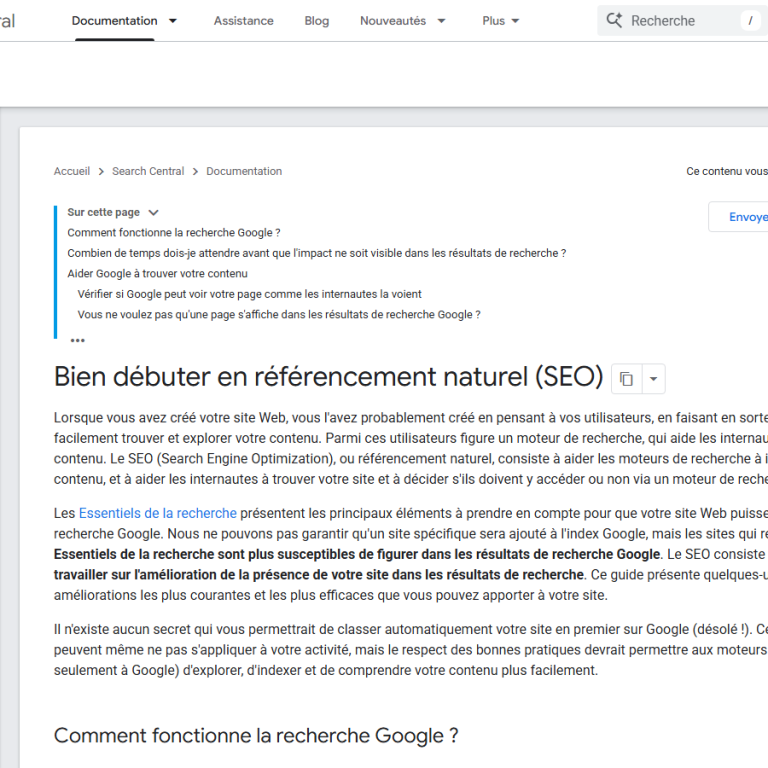768x768 pixels.
Task: Go to the Assistance tab
Action: pos(243,21)
